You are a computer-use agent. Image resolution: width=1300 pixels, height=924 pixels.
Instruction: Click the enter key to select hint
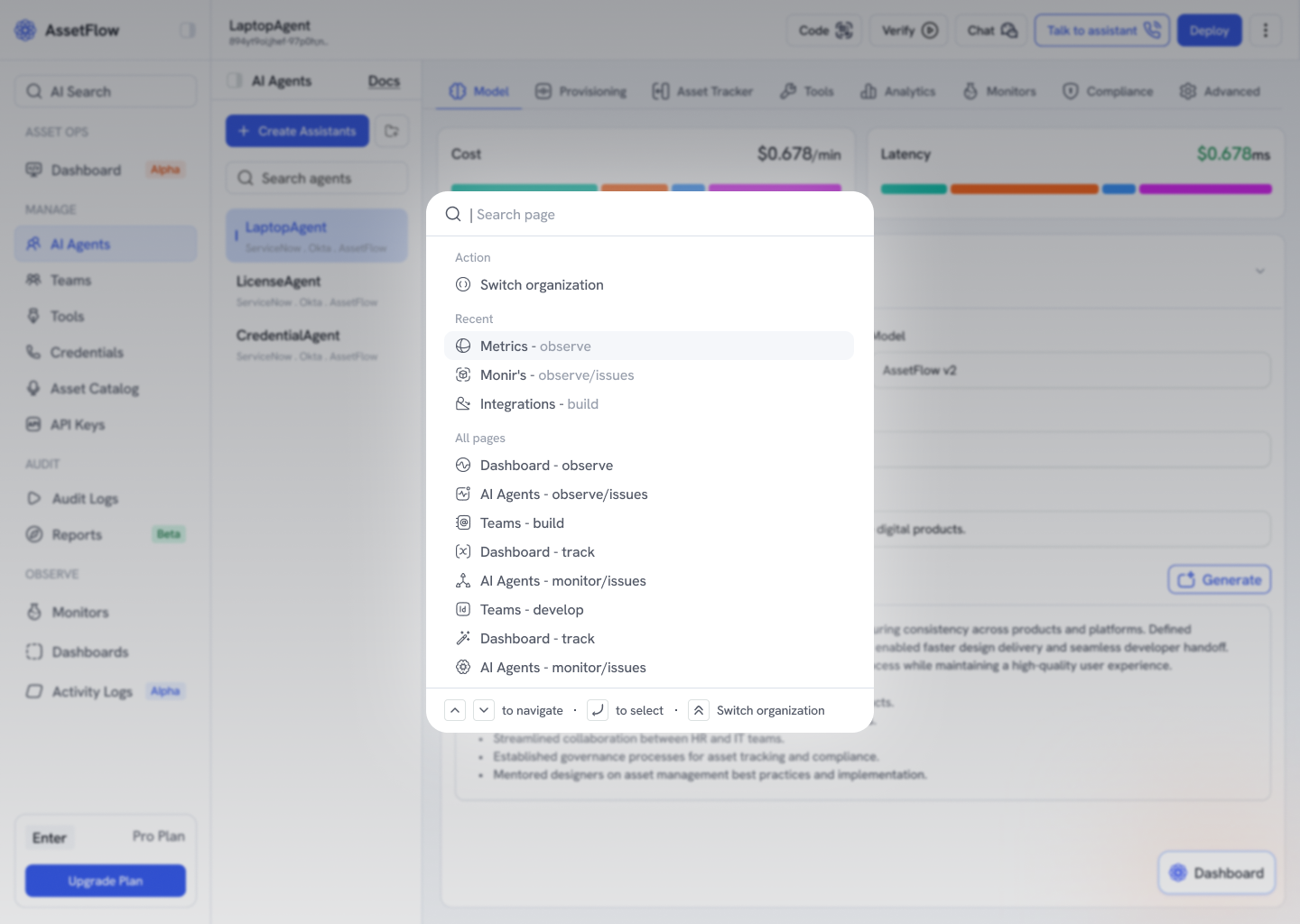598,710
